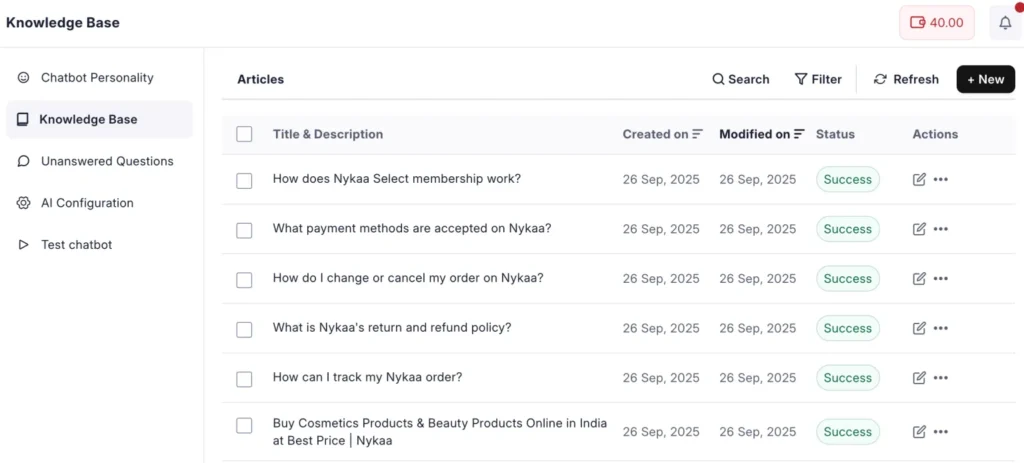Click the Unanswered Questions chat bubble icon
This screenshot has width=1024, height=463.
coord(24,161)
